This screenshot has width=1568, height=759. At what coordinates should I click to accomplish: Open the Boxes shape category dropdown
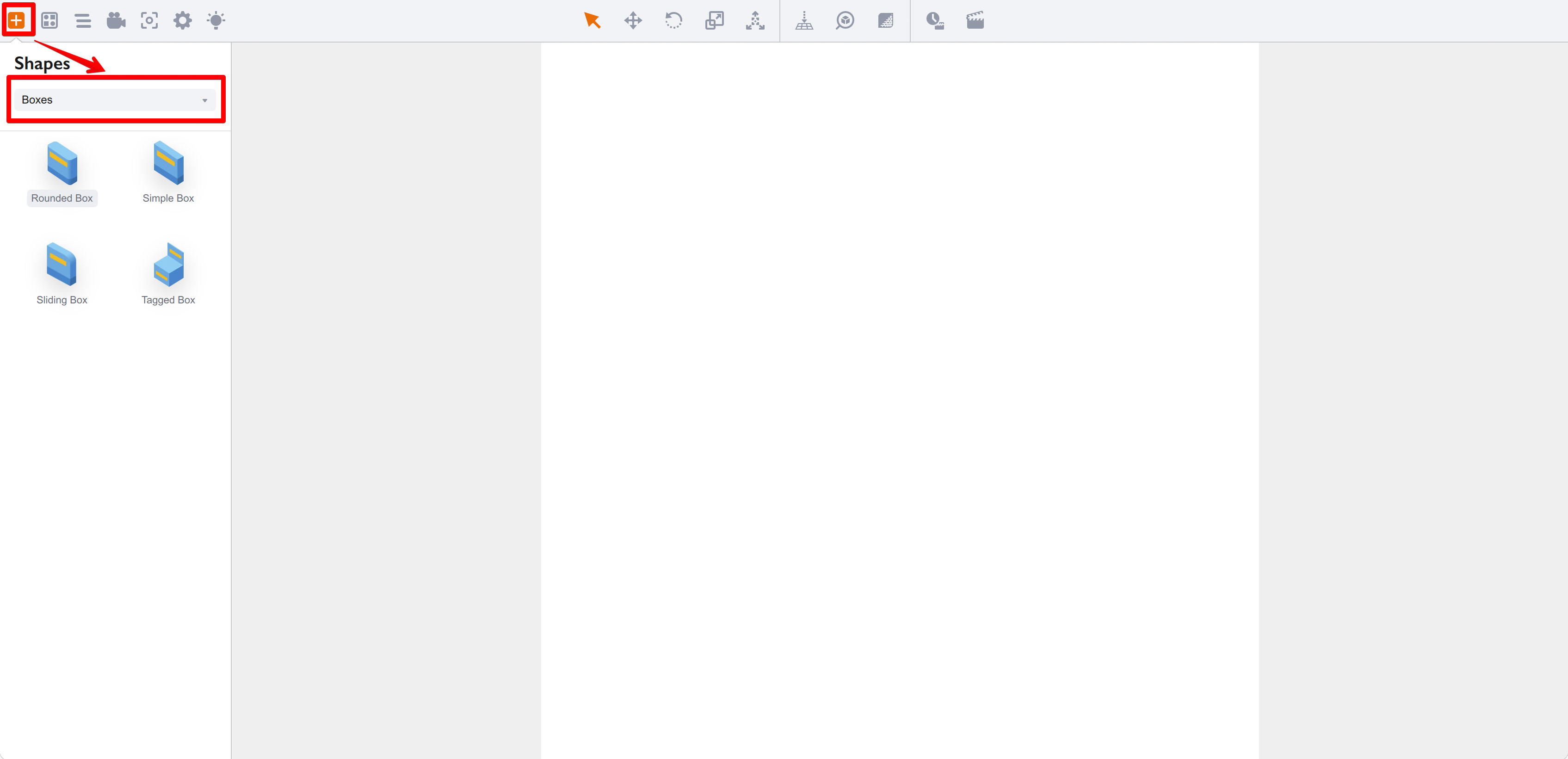click(114, 100)
